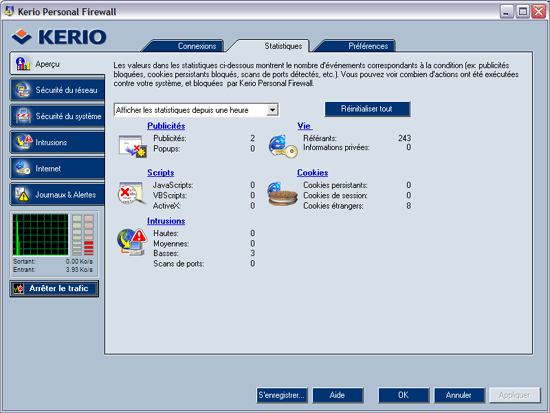
Task: Click the Aide button
Action: tap(337, 395)
